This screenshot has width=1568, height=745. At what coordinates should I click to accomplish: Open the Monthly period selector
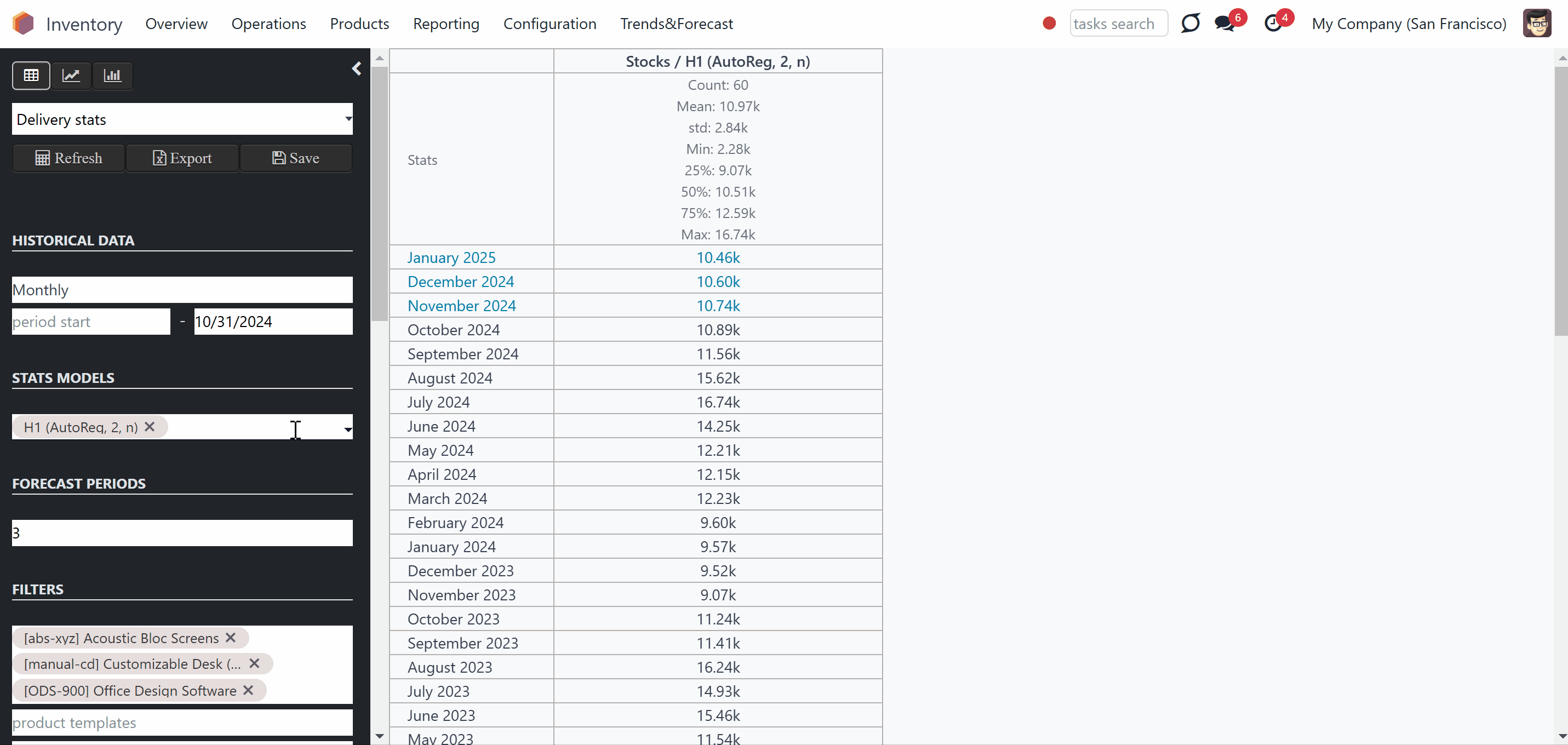[x=182, y=290]
